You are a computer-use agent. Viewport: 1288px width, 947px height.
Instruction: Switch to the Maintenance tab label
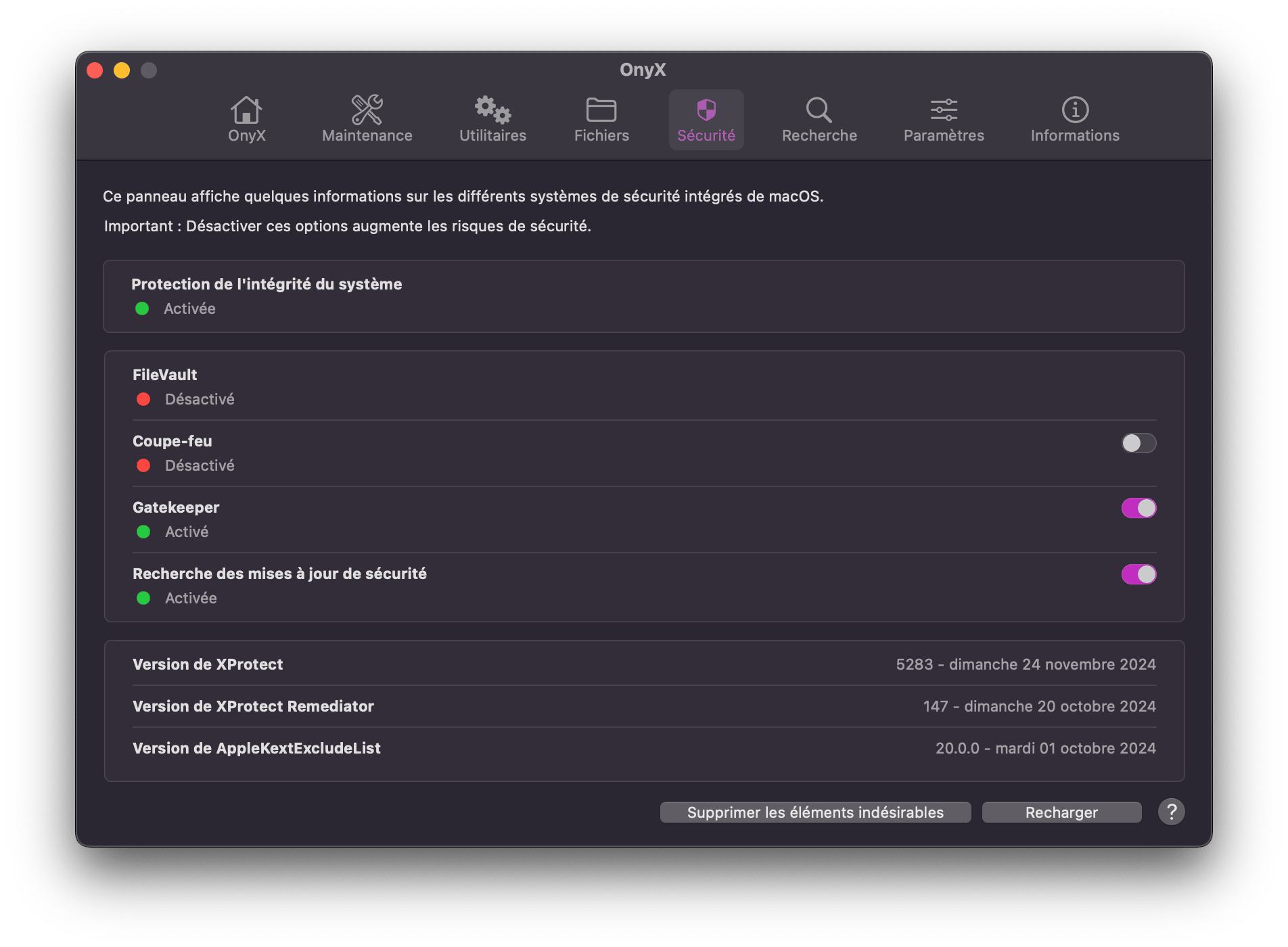tap(367, 135)
